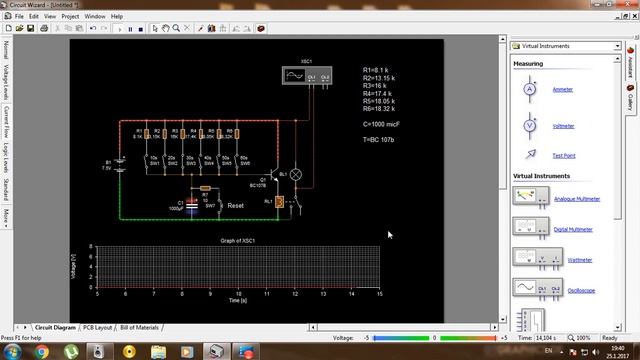Image resolution: width=640 pixels, height=360 pixels.
Task: Select Voltage Levels view on left sidebar
Action: tap(6, 82)
